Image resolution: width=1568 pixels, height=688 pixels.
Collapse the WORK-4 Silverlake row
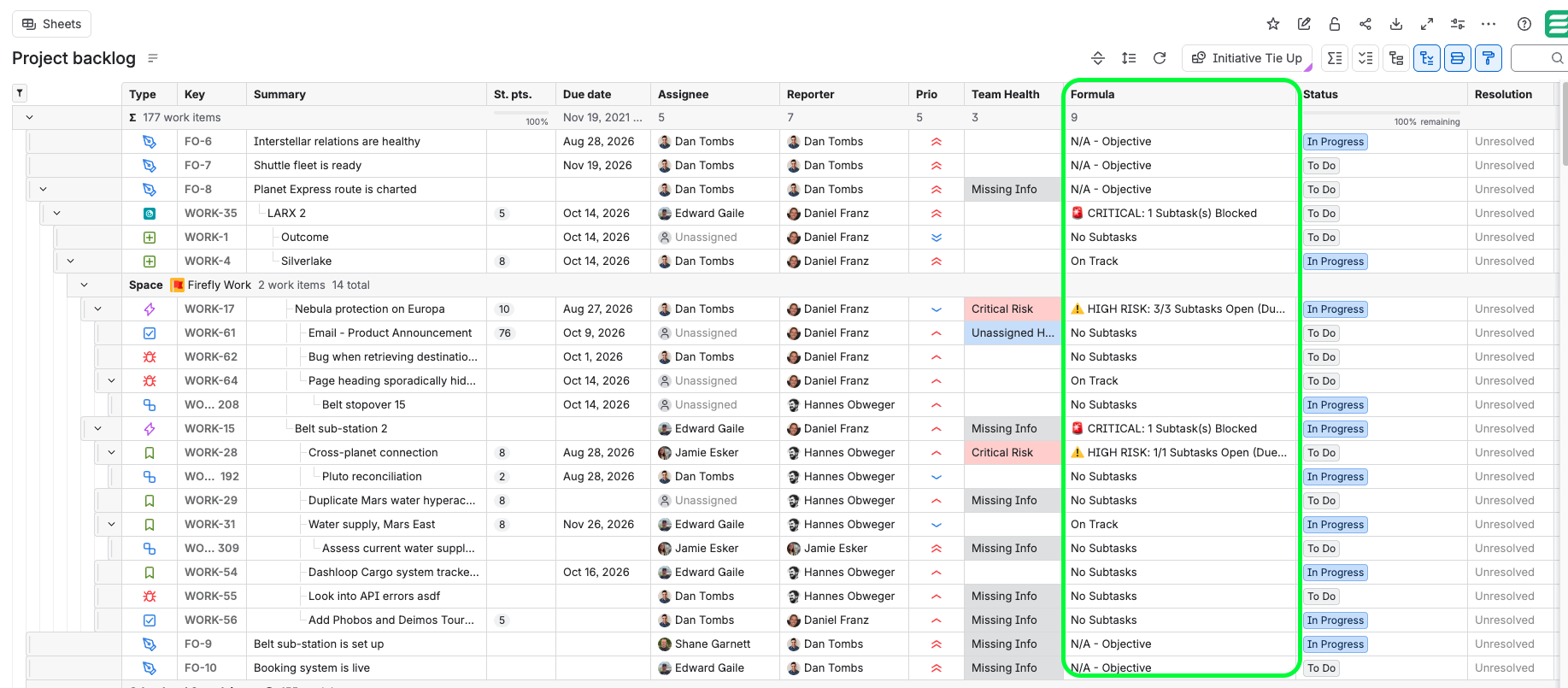(70, 261)
